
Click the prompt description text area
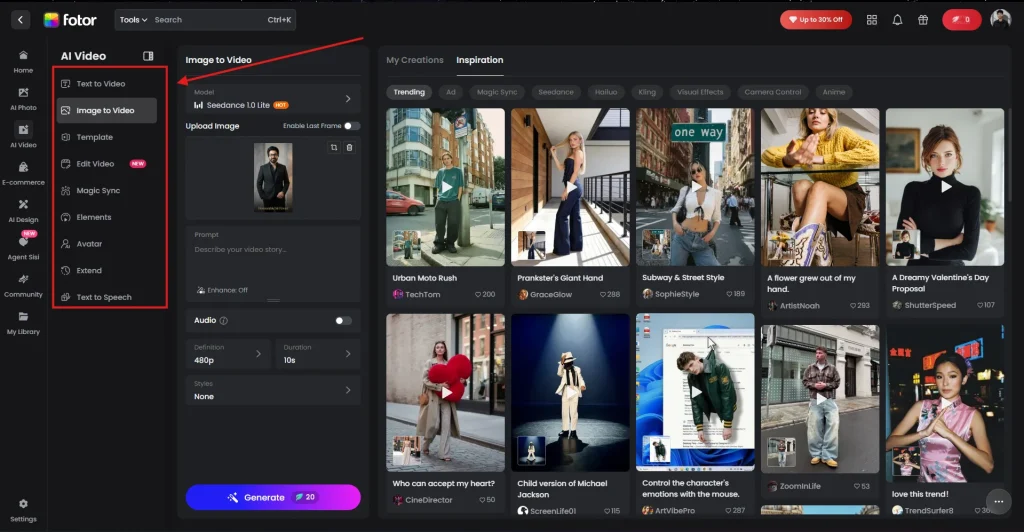[273, 261]
